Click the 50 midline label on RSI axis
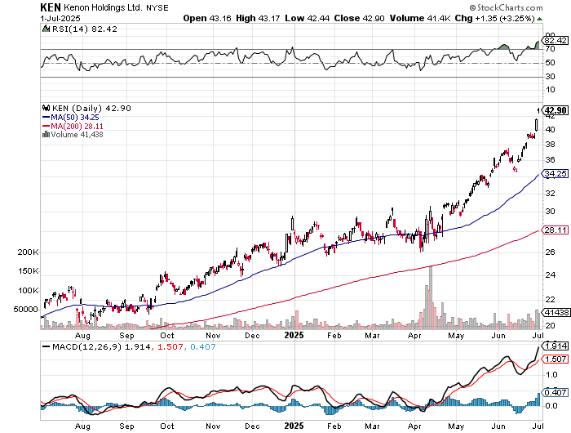 click(x=550, y=63)
